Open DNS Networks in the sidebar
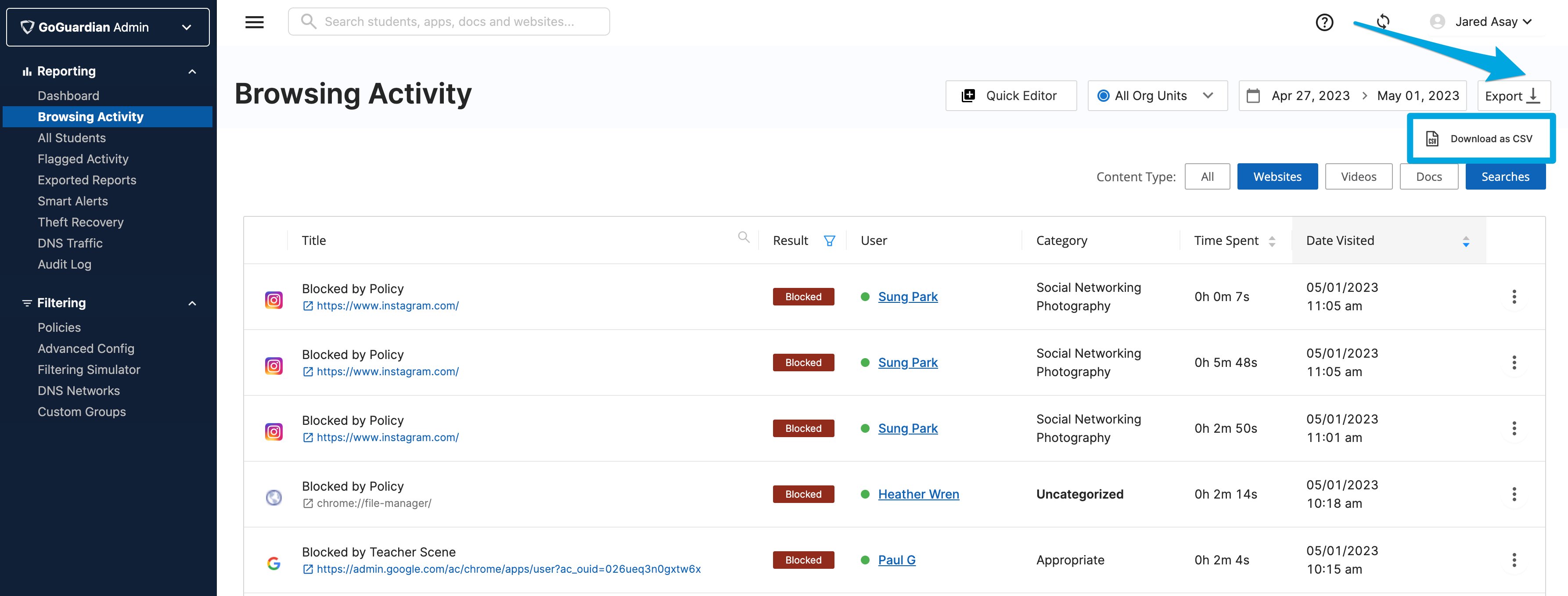The image size is (1568, 596). coord(79,390)
